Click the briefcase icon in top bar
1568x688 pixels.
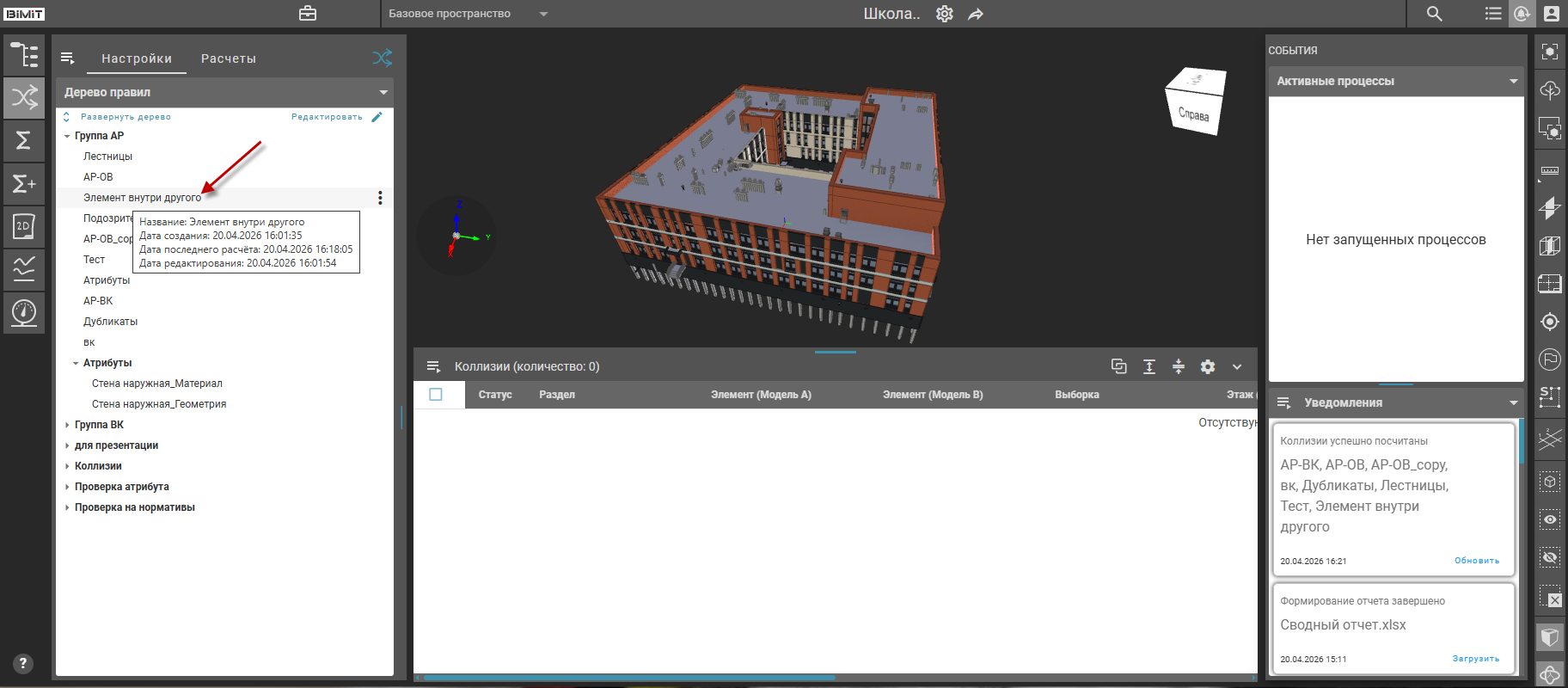pos(308,14)
